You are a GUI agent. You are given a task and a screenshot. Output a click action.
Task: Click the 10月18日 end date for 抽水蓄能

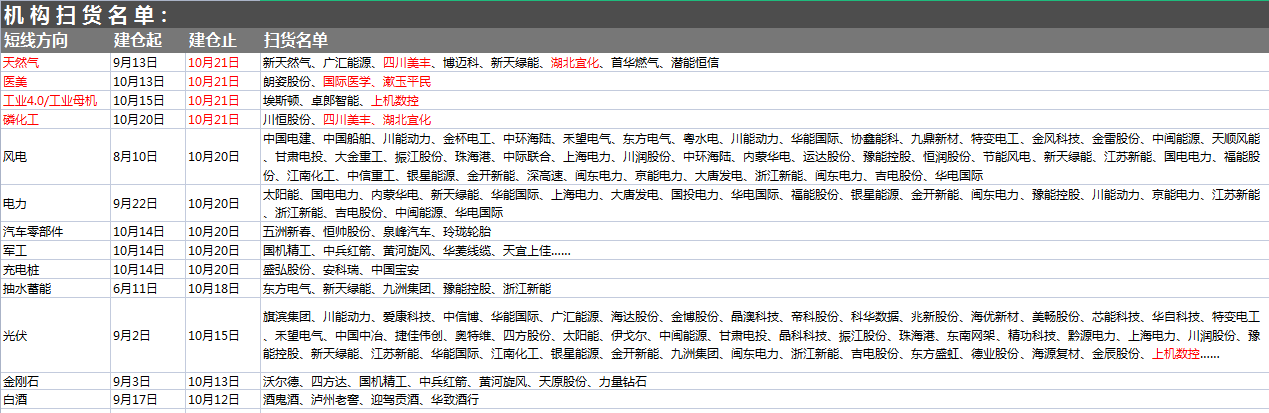point(222,288)
